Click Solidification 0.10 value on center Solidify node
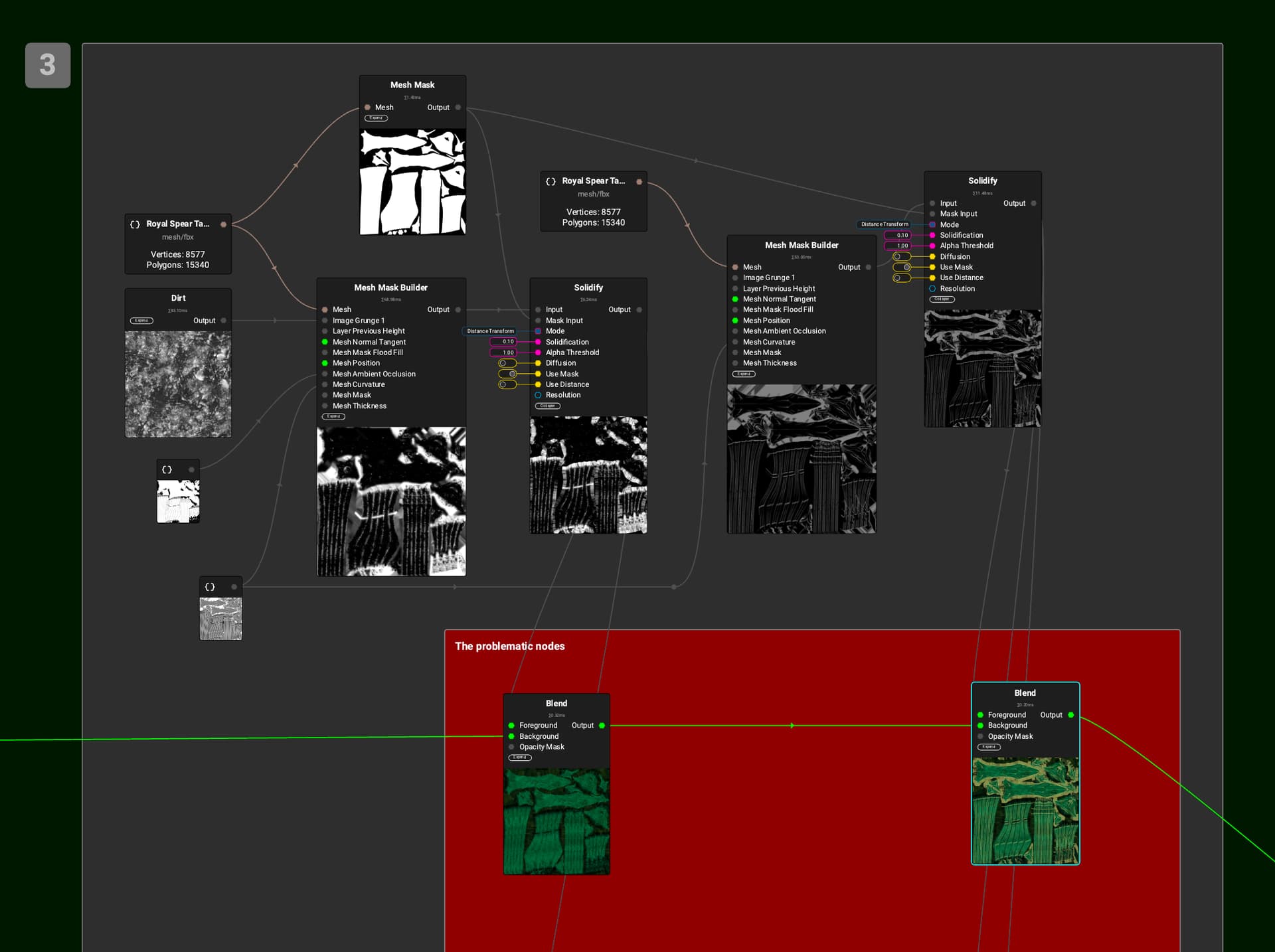 503,342
